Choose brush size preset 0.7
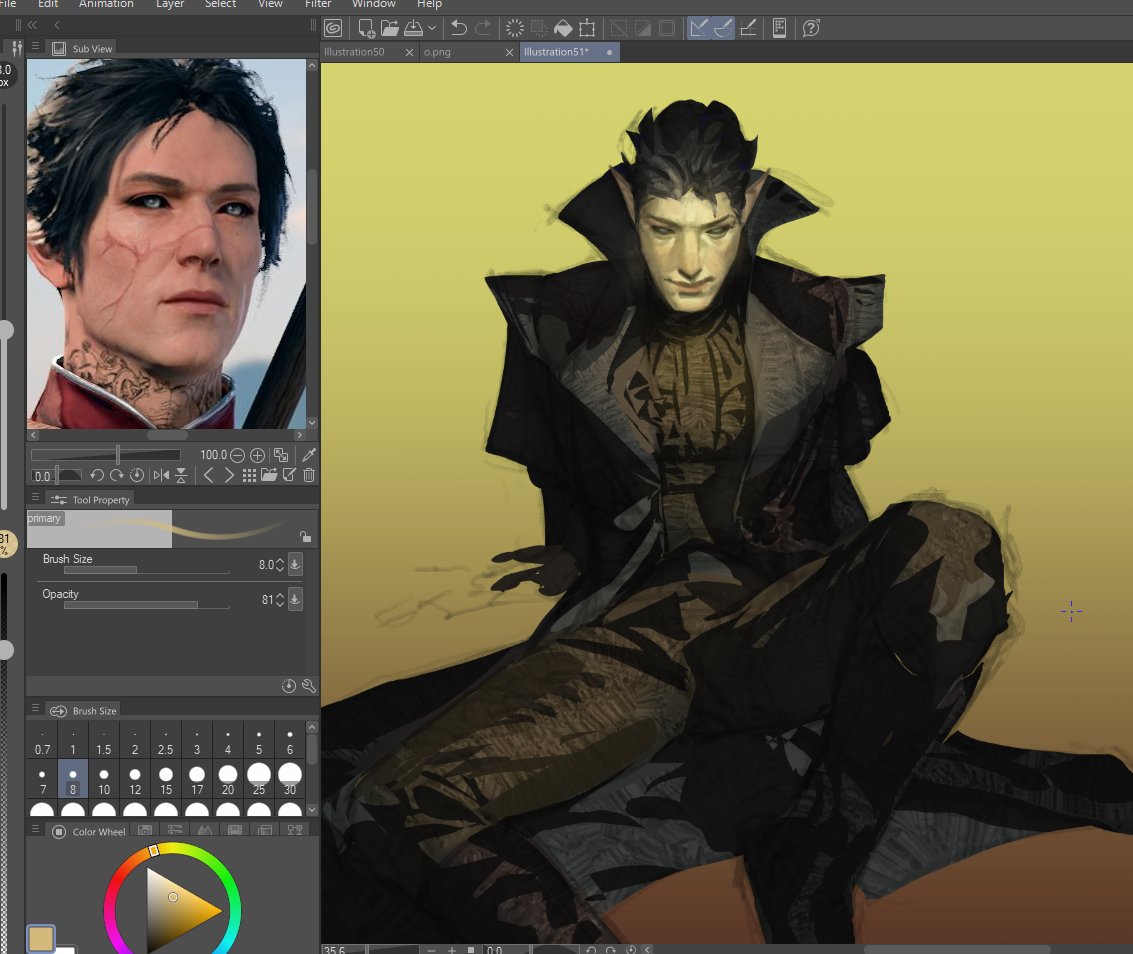1133x954 pixels. pyautogui.click(x=43, y=739)
